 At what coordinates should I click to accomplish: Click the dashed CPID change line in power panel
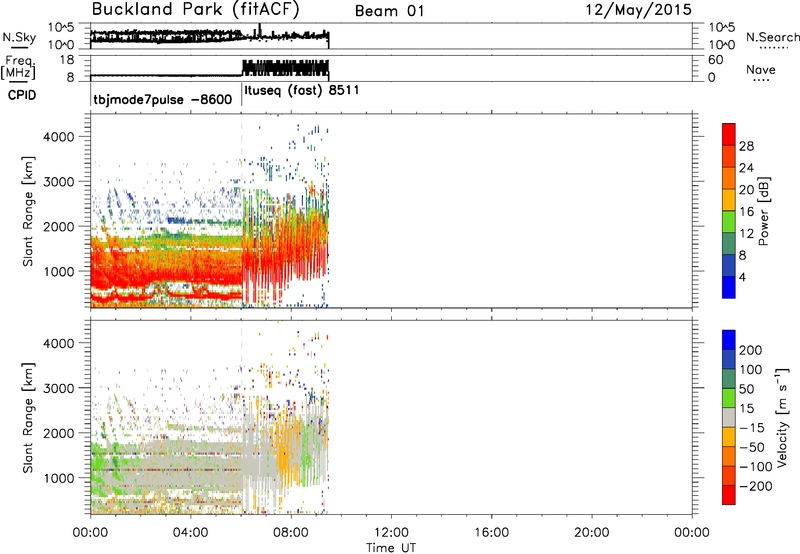tap(242, 210)
